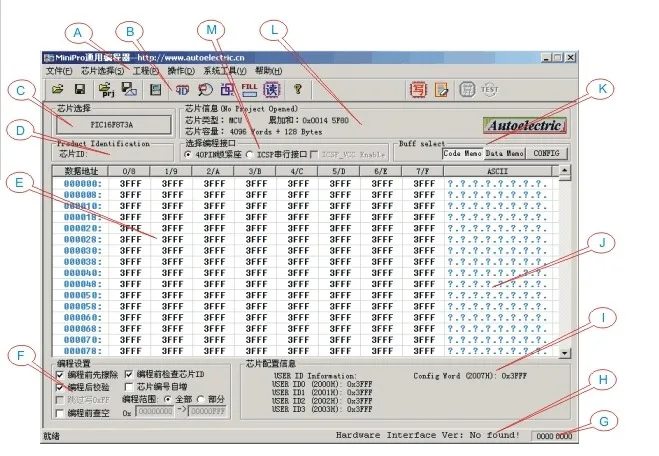Uncheck the 编程后校验 checkbox
Screen dimensions: 659x456
click(60, 387)
